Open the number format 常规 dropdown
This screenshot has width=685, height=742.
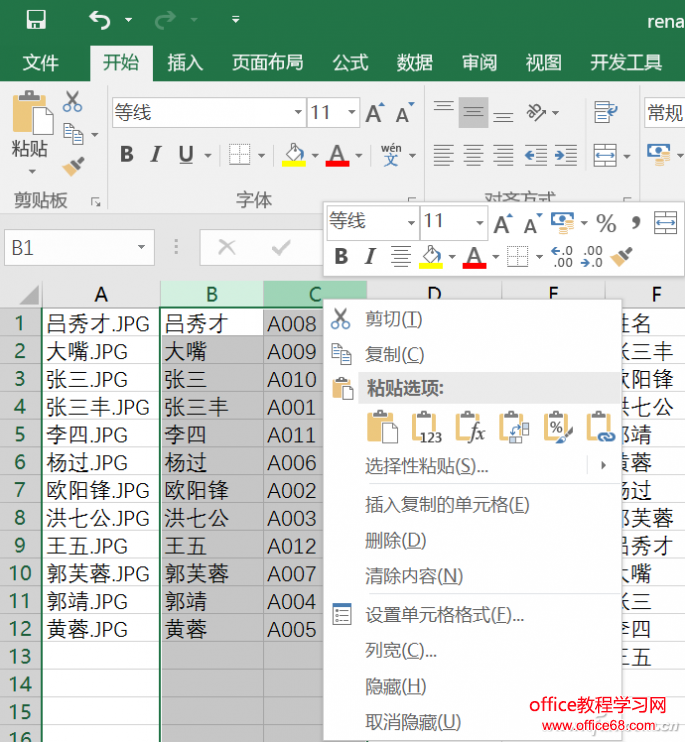pos(665,113)
